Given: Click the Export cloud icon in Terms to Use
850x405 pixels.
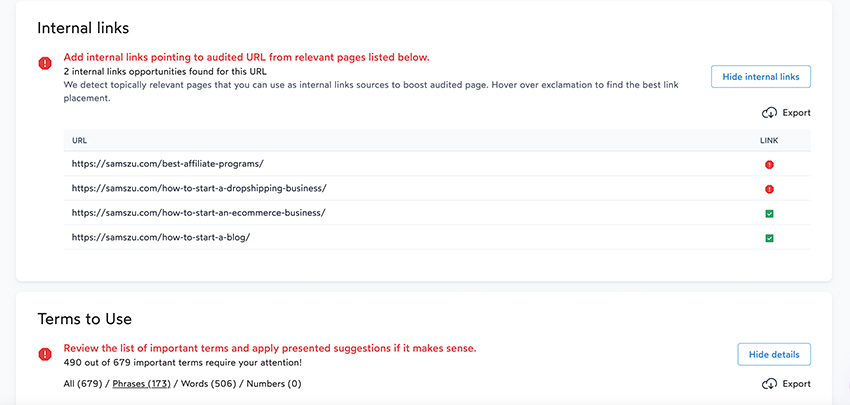Looking at the screenshot, I should point(769,384).
